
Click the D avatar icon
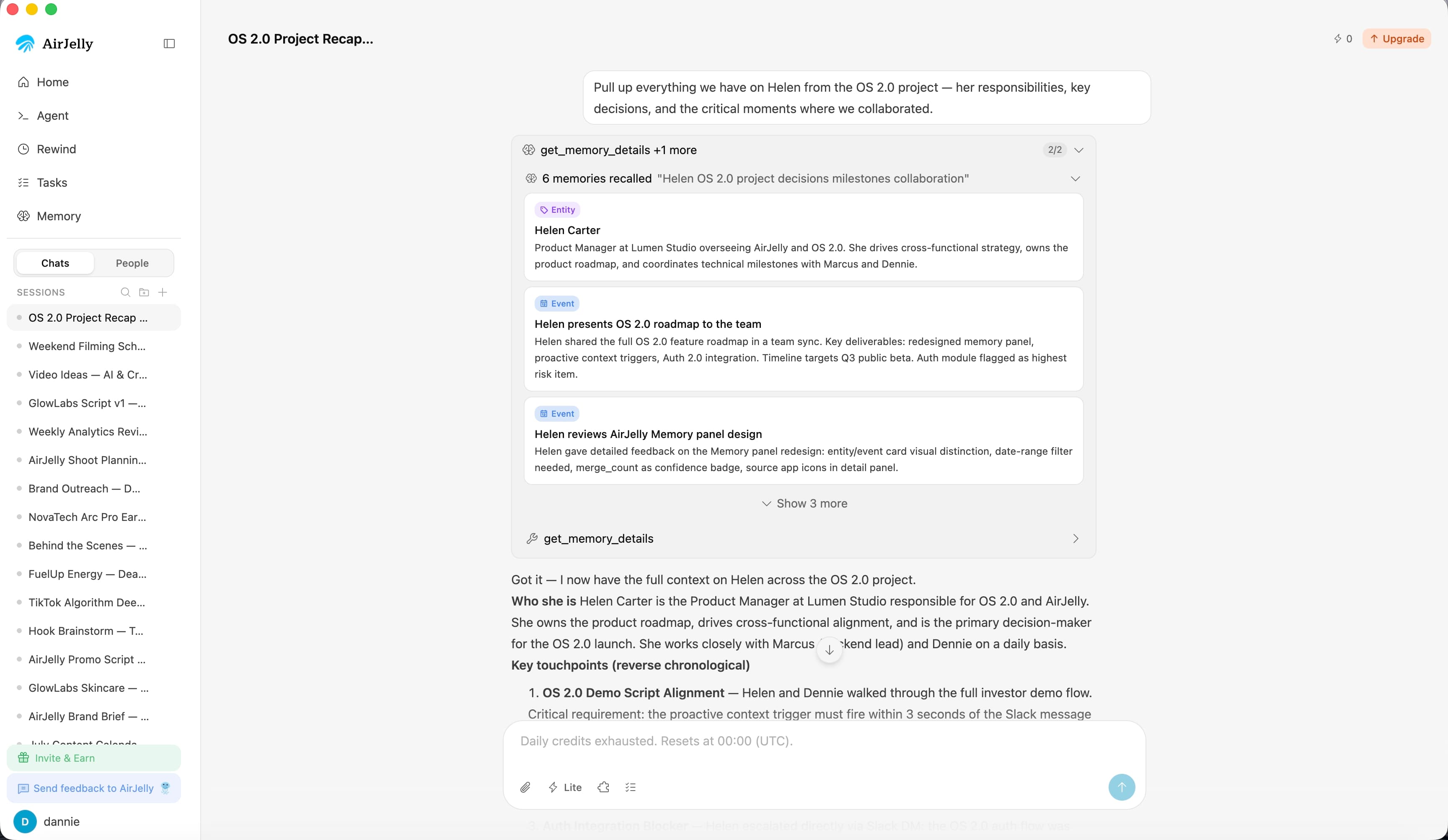pyautogui.click(x=25, y=822)
